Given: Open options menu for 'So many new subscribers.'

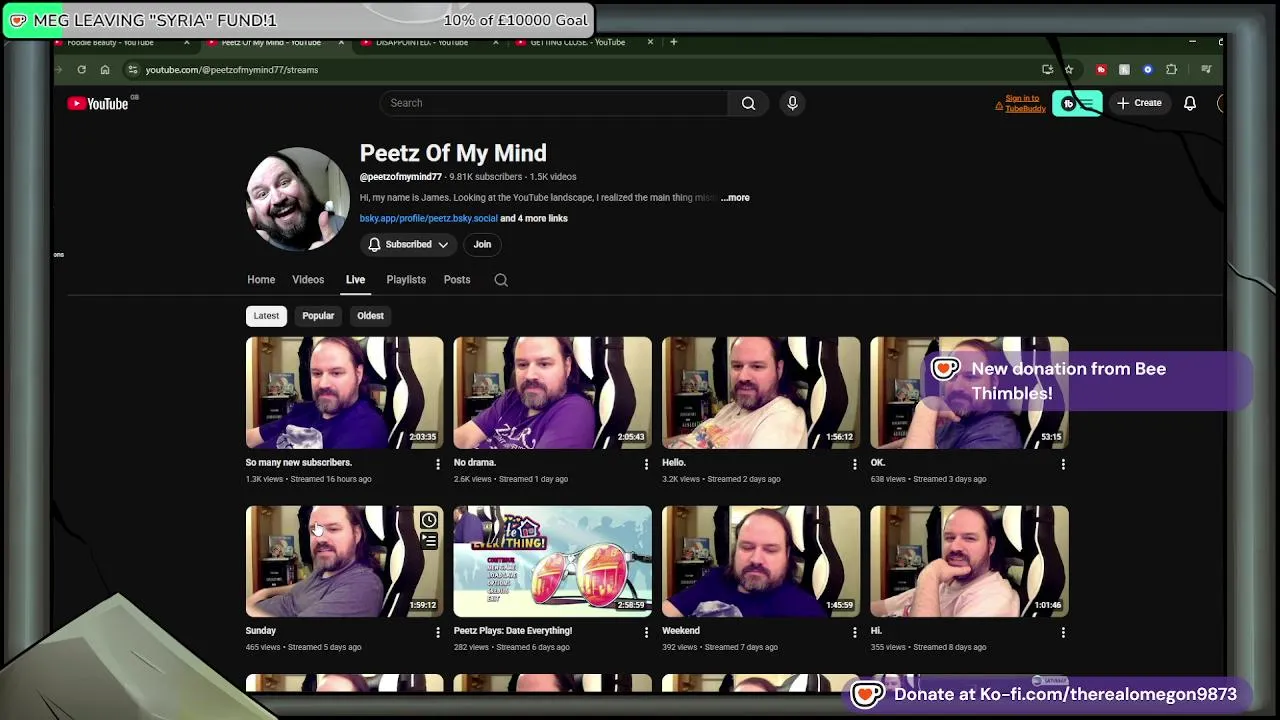Looking at the screenshot, I should (x=437, y=464).
